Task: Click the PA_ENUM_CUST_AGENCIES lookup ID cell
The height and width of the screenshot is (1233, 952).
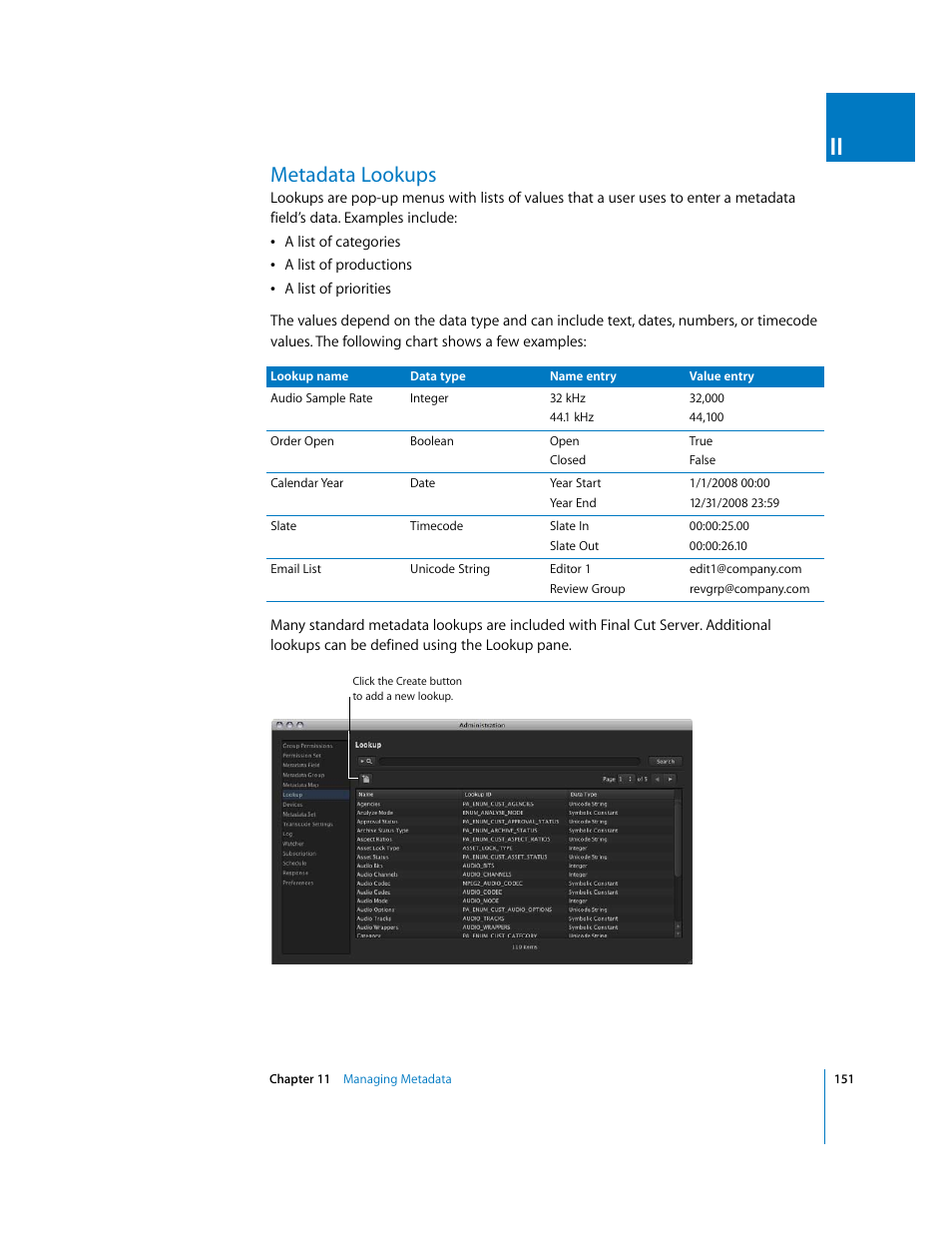Action: click(x=498, y=804)
